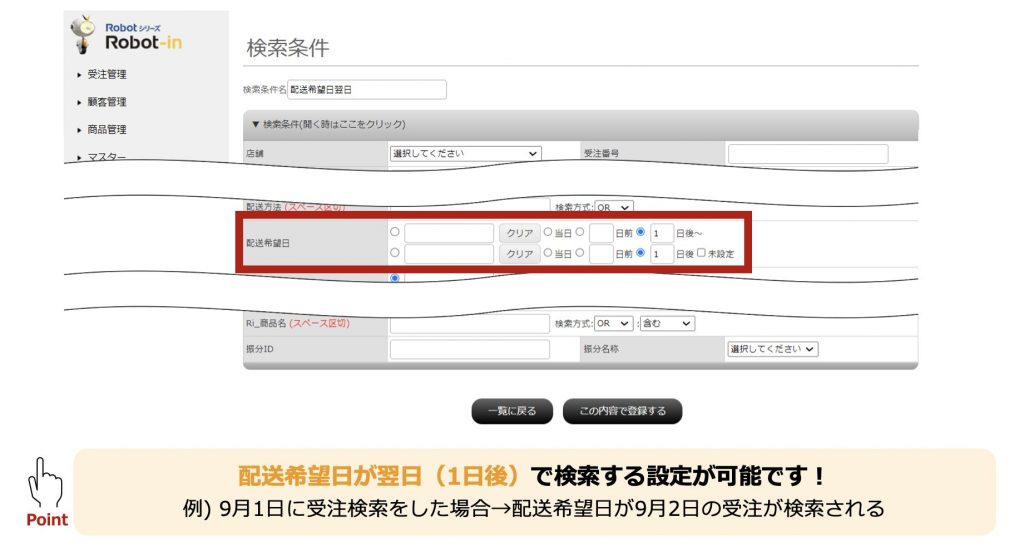Click date field in 日後～ row
The width and height of the screenshot is (1024, 556).
(x=449, y=233)
